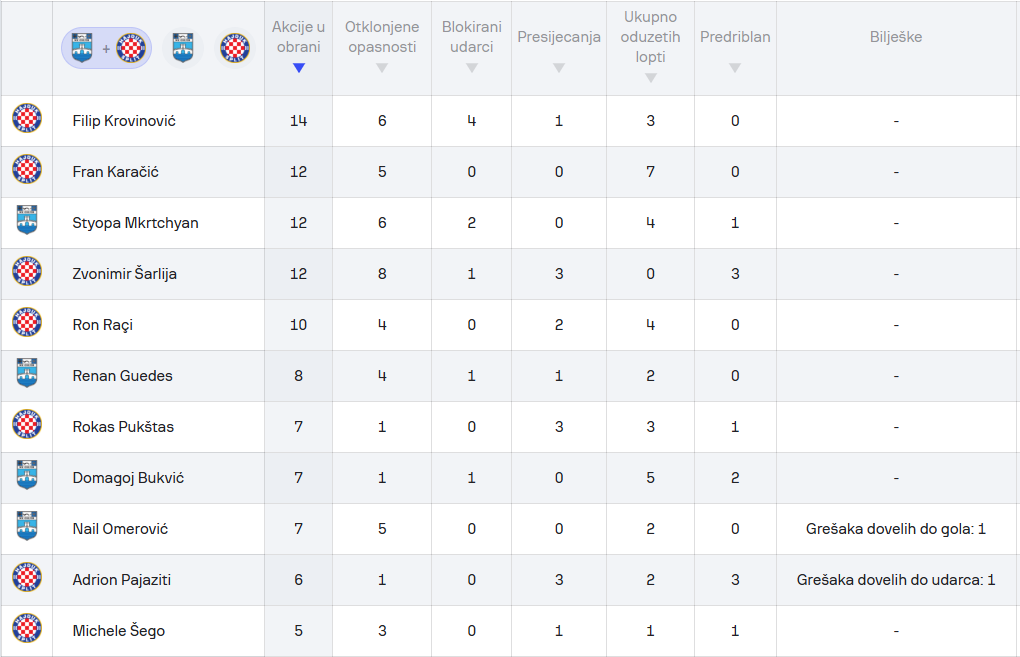Click Osijek crest beside Nail Omerović

[27, 526]
